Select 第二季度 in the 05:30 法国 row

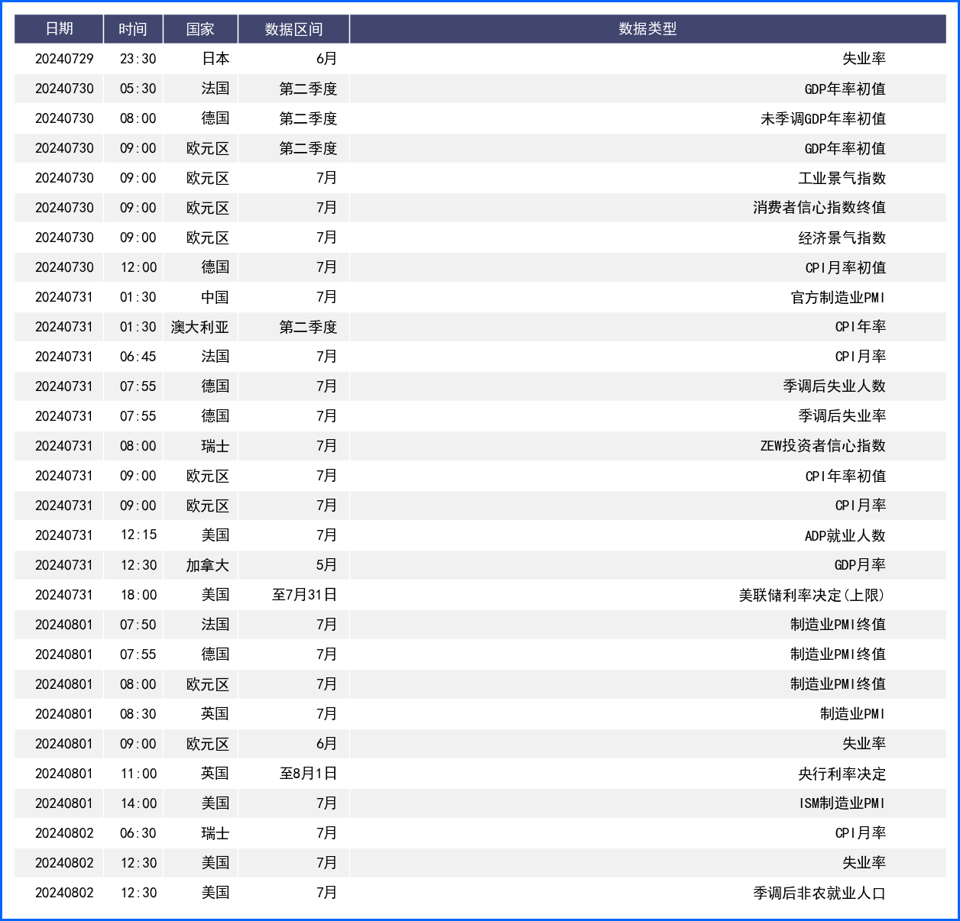(308, 89)
